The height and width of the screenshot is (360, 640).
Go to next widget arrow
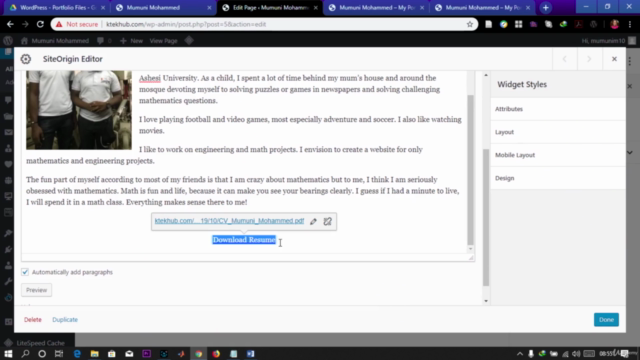coord(589,59)
